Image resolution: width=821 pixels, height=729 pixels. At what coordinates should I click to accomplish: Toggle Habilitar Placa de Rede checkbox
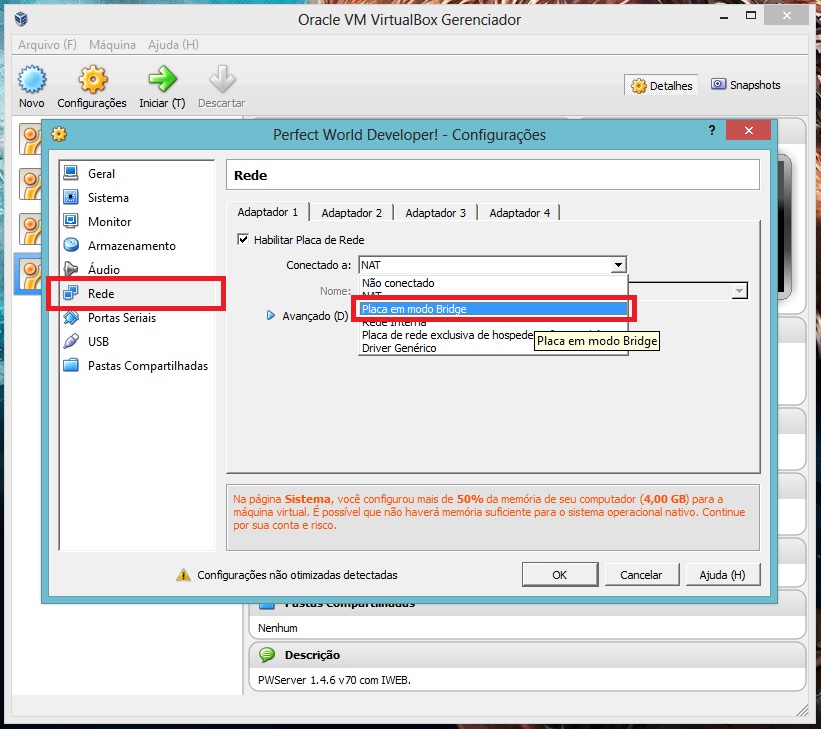click(x=243, y=239)
